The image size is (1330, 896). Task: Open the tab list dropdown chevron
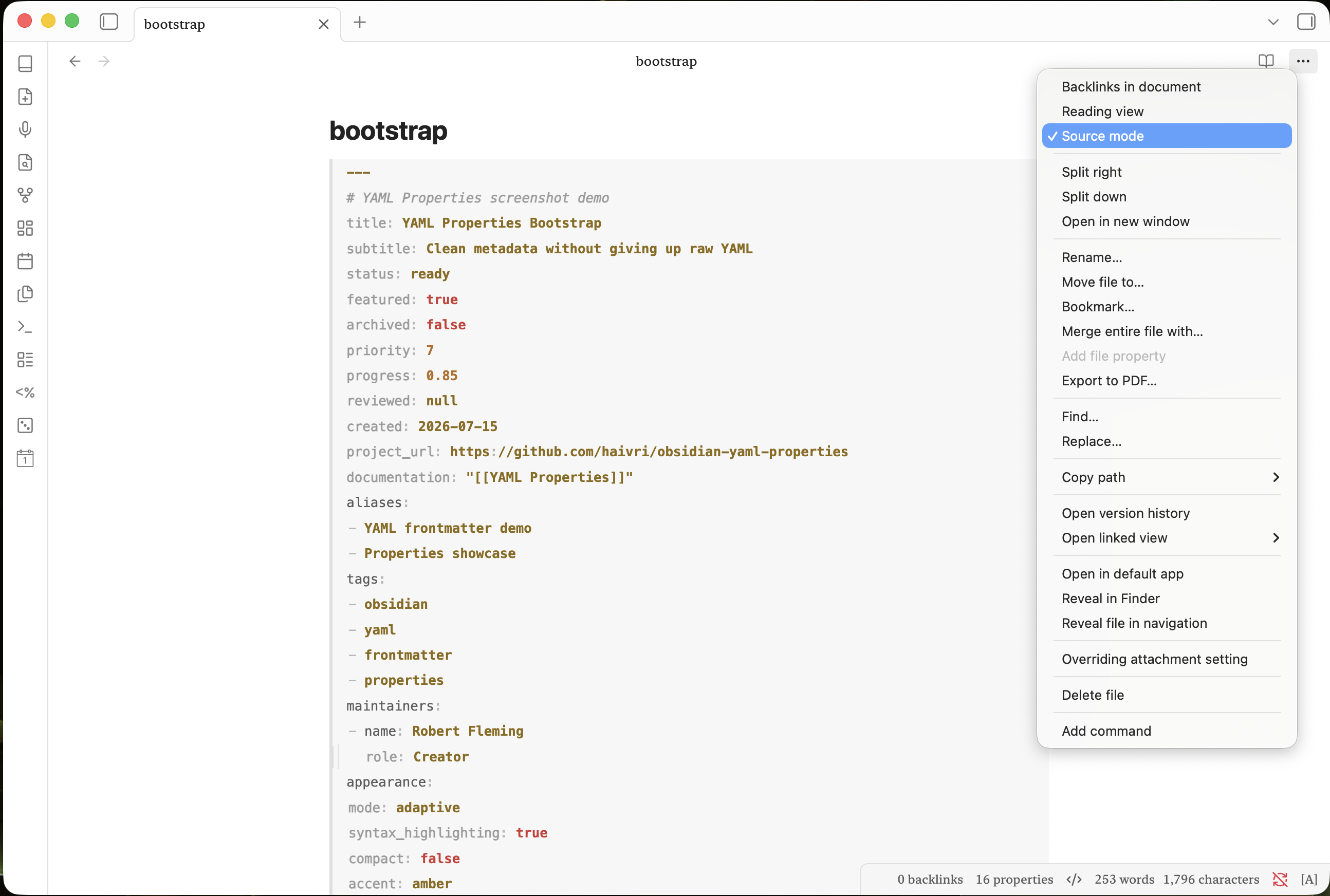tap(1273, 22)
